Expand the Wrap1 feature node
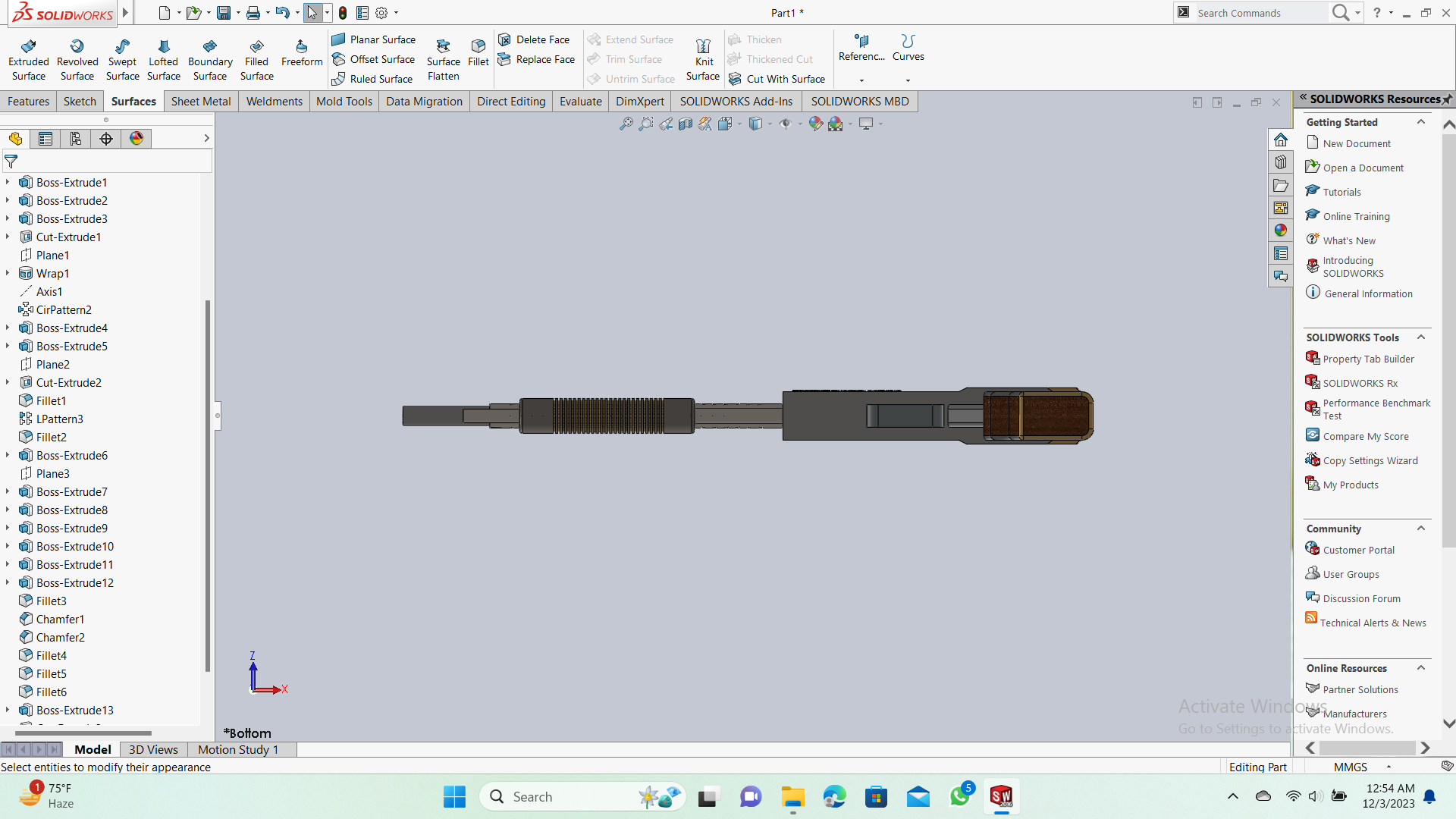This screenshot has height=819, width=1456. click(8, 273)
